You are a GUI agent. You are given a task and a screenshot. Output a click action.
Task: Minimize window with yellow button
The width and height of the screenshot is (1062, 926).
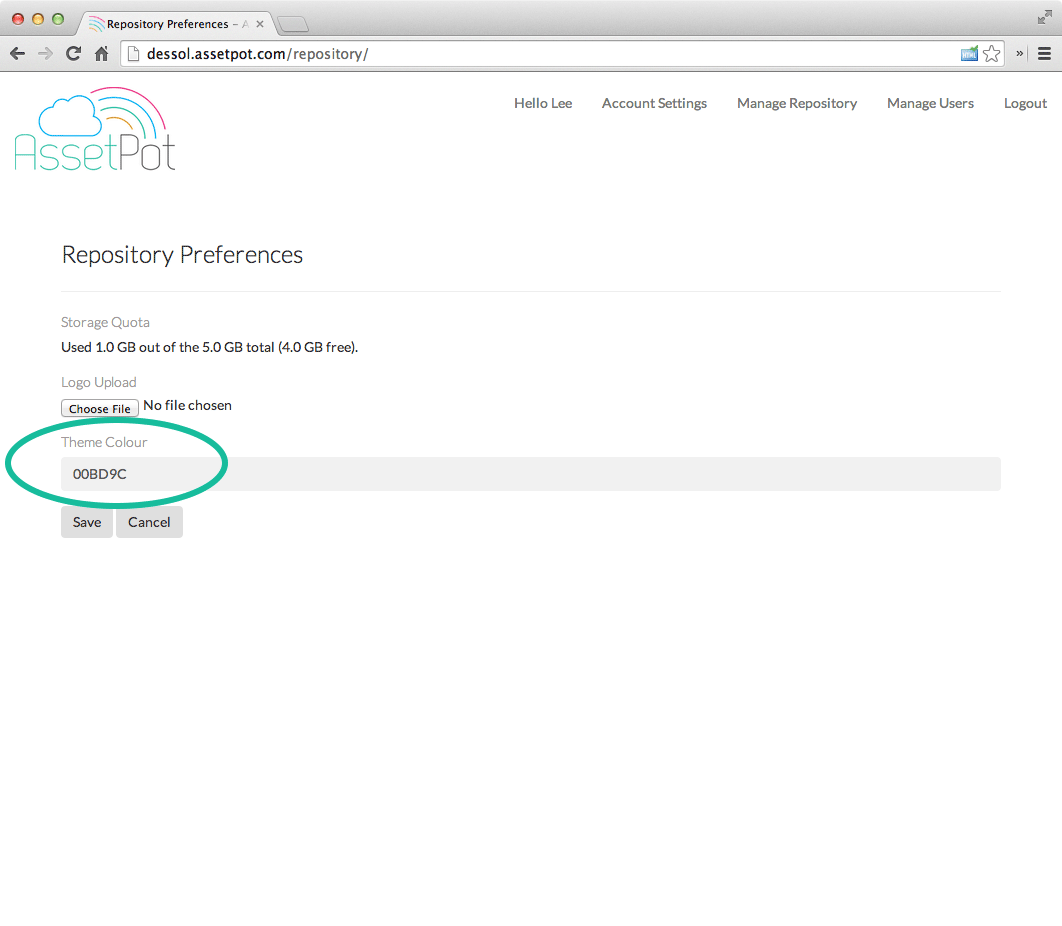(x=38, y=19)
